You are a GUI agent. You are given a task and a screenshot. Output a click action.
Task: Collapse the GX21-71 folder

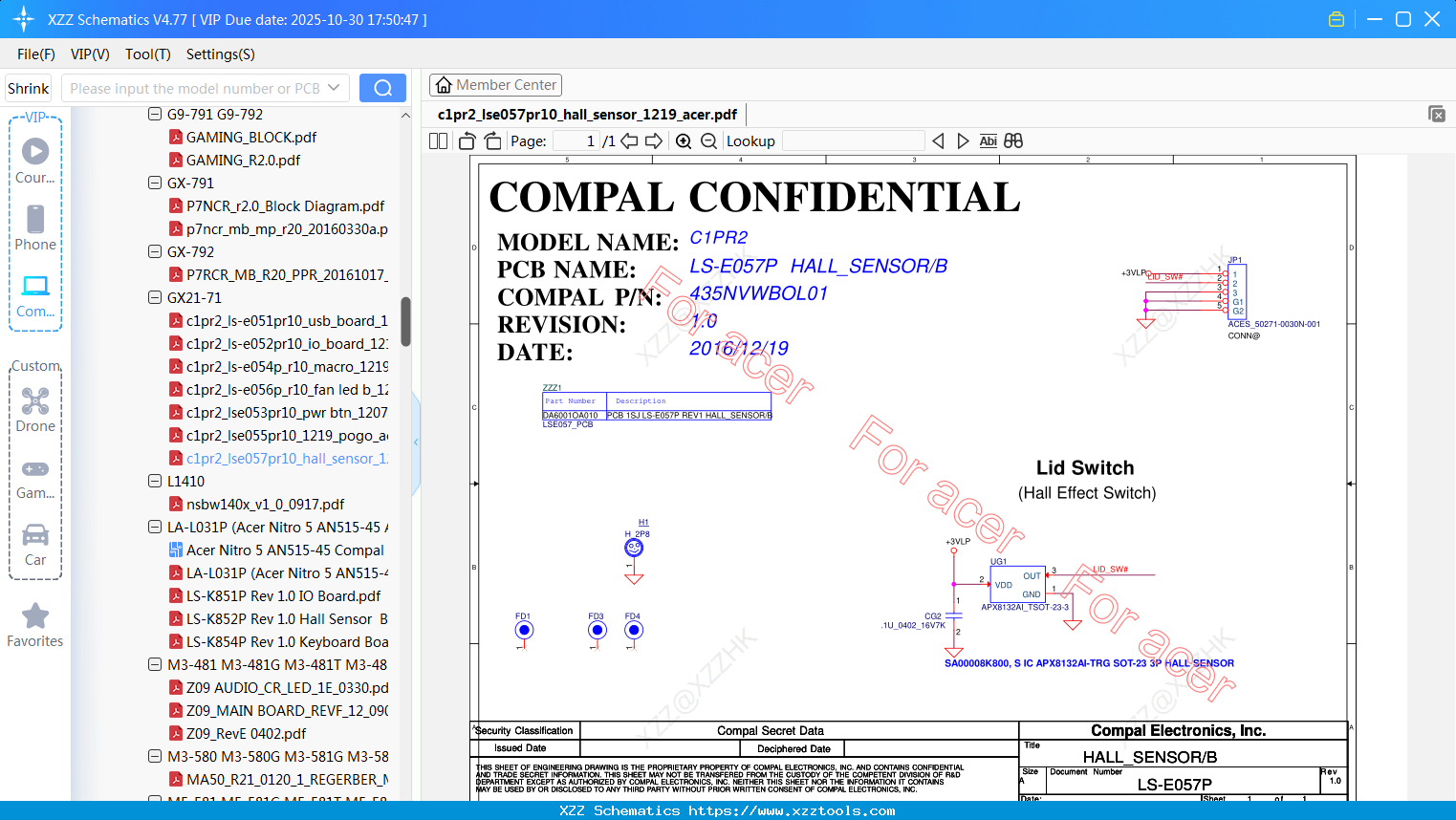click(x=155, y=297)
